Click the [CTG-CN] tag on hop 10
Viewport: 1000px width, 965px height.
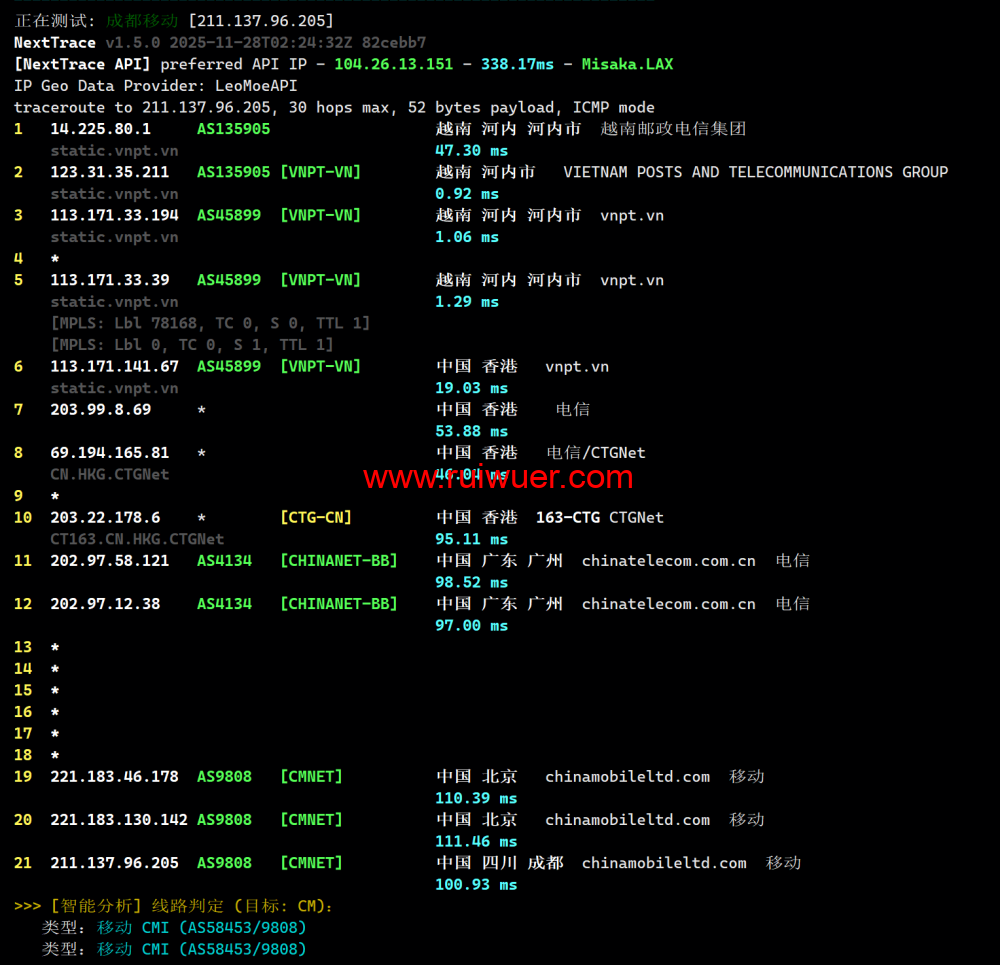point(315,518)
